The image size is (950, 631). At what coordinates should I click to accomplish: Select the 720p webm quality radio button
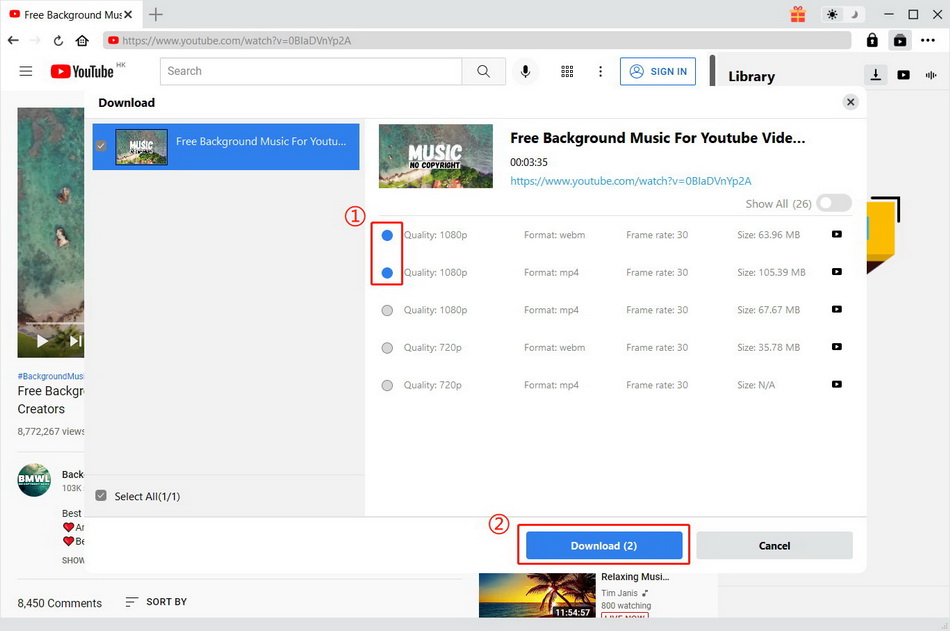[387, 347]
